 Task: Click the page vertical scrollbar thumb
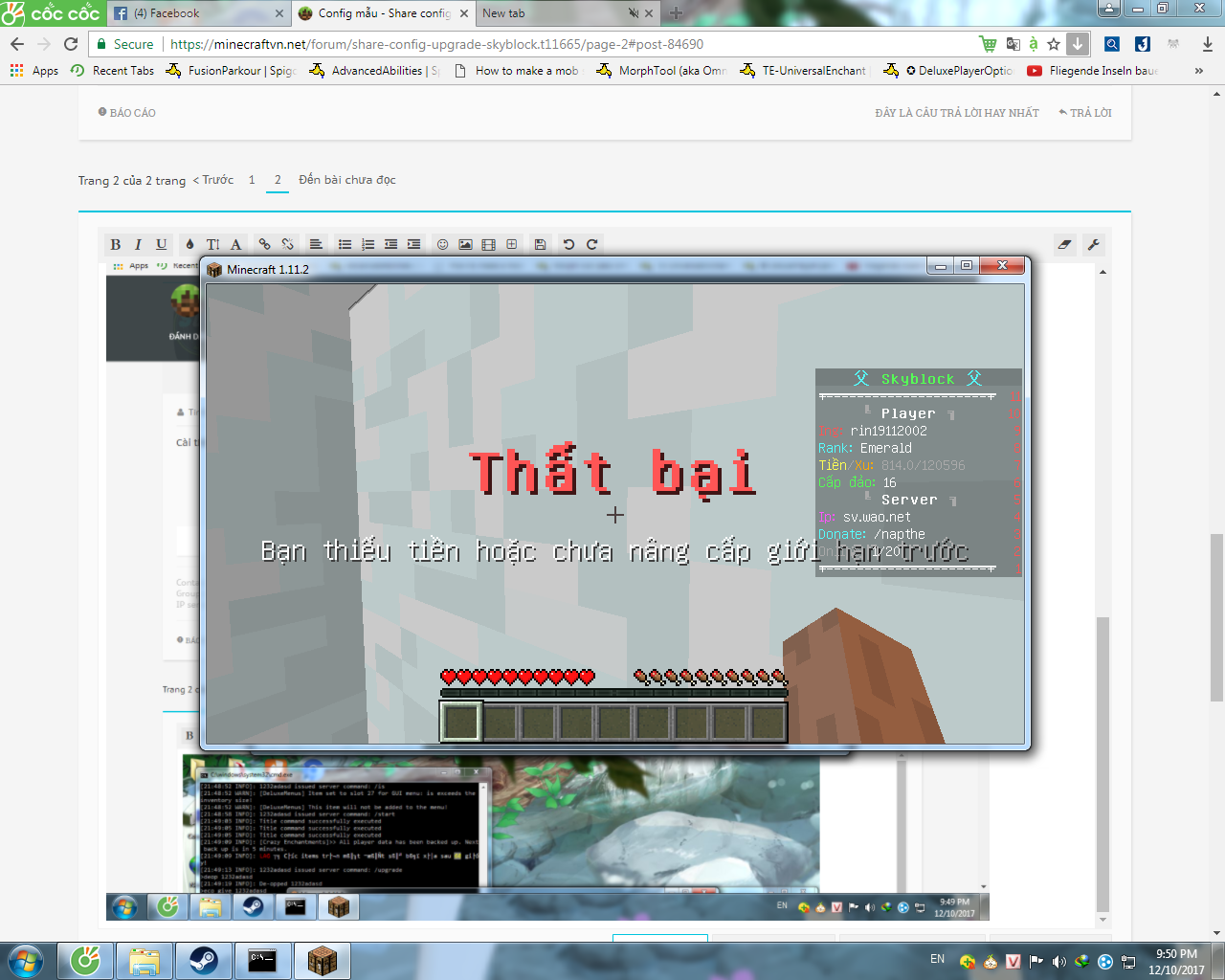point(1216,617)
